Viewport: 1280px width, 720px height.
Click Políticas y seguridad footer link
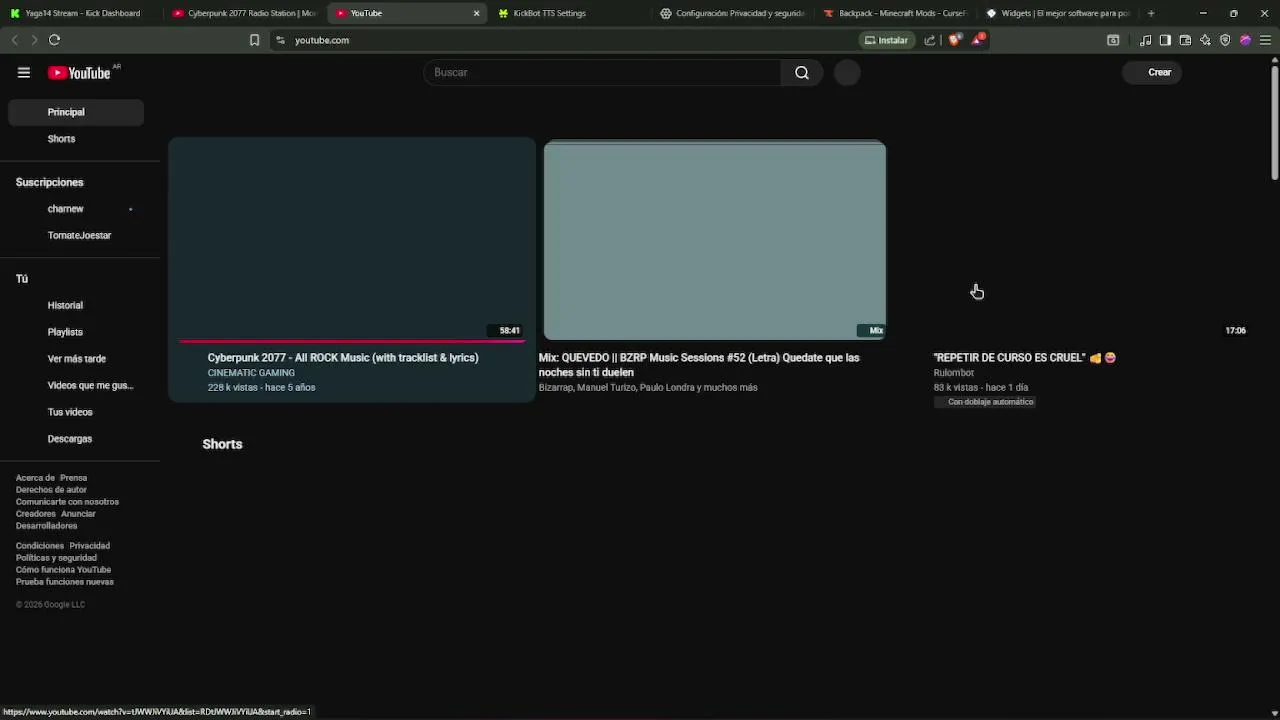(56, 558)
